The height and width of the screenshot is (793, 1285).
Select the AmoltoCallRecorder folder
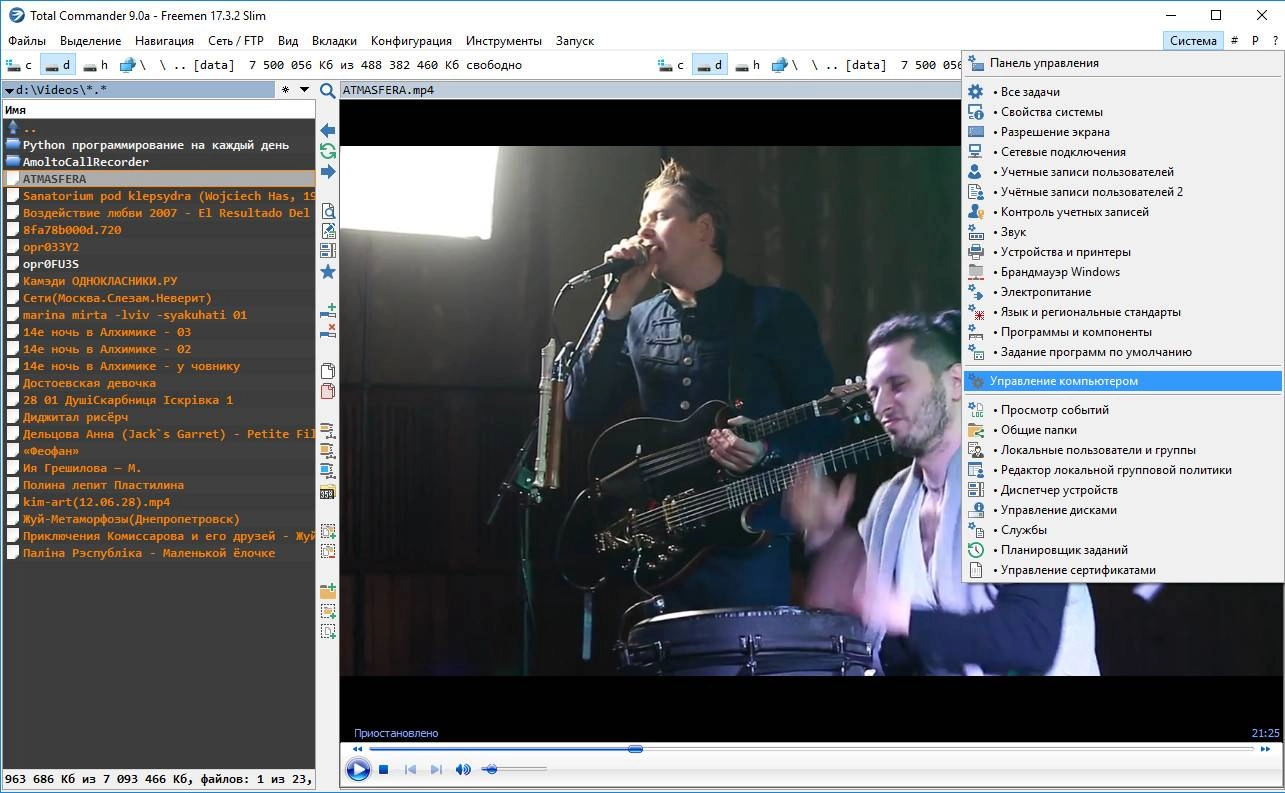pyautogui.click(x=159, y=162)
